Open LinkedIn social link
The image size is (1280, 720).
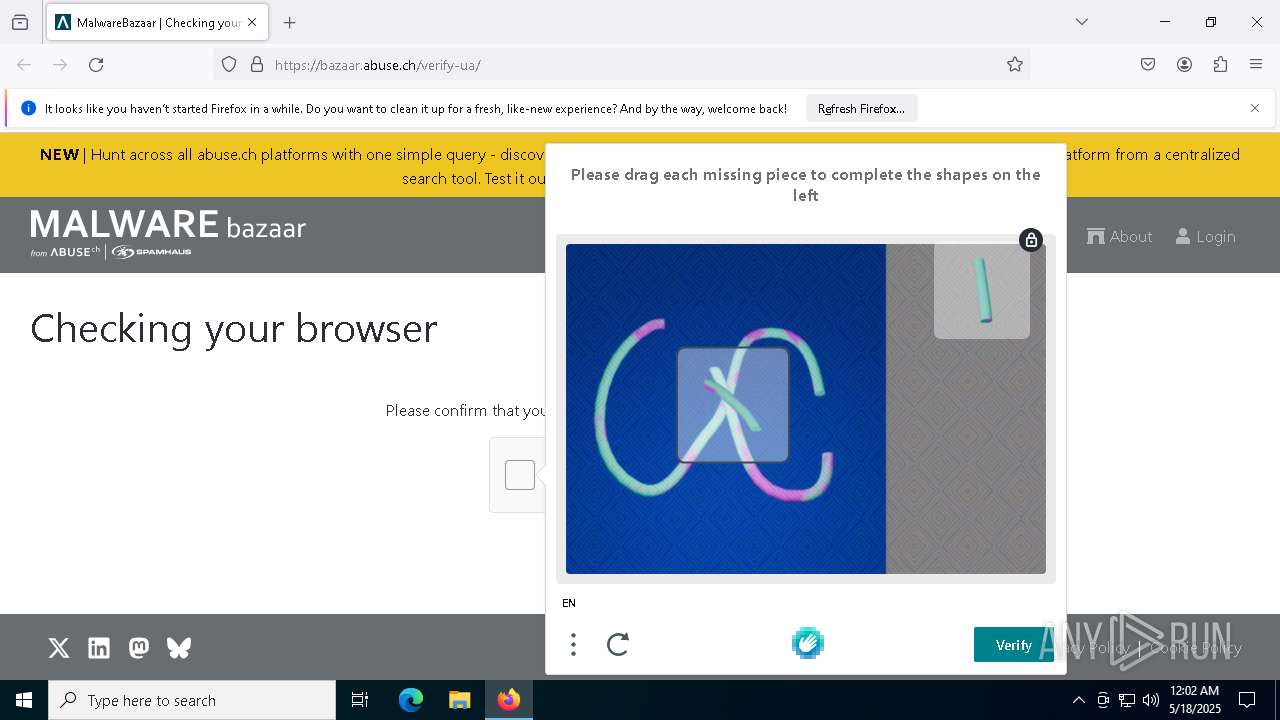tap(99, 648)
